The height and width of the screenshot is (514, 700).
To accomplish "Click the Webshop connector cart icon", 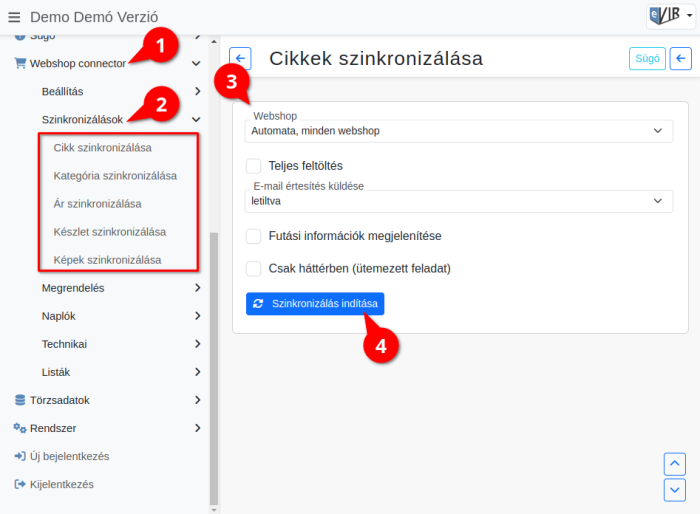I will pyautogui.click(x=20, y=63).
